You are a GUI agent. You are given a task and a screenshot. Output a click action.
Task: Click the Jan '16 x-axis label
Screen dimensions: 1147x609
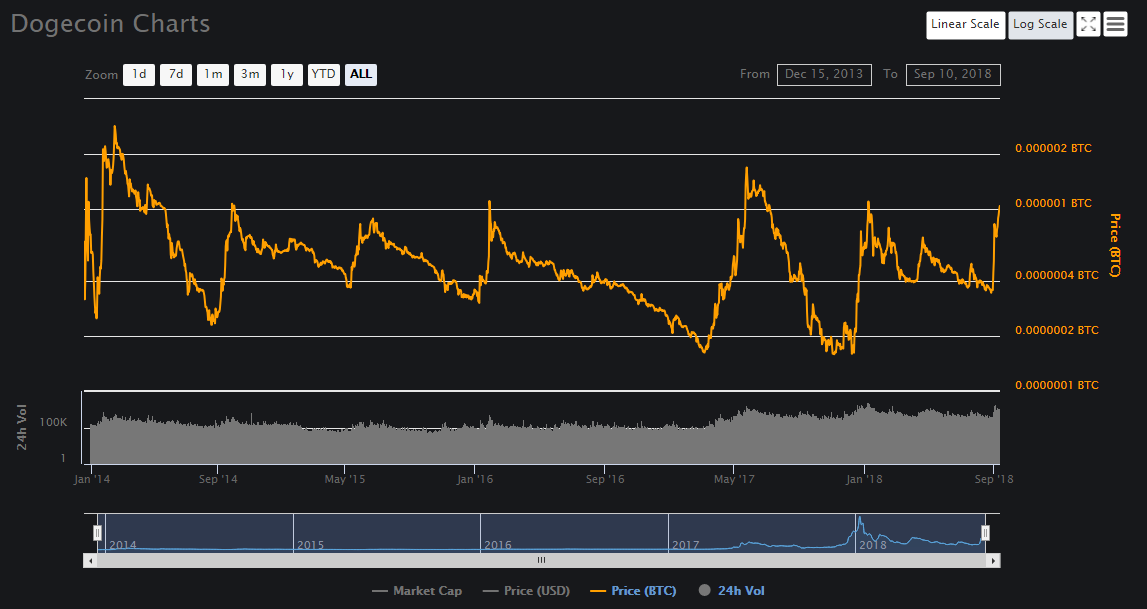click(475, 480)
